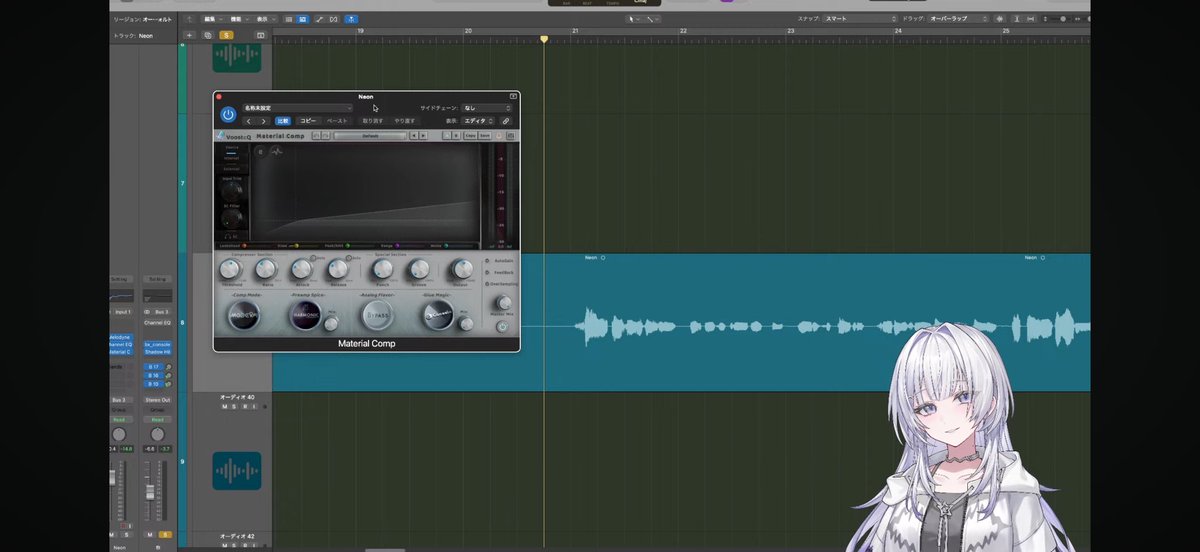Toggle the blue catch playhead icon
The image size is (1200, 552).
[x=352, y=18]
